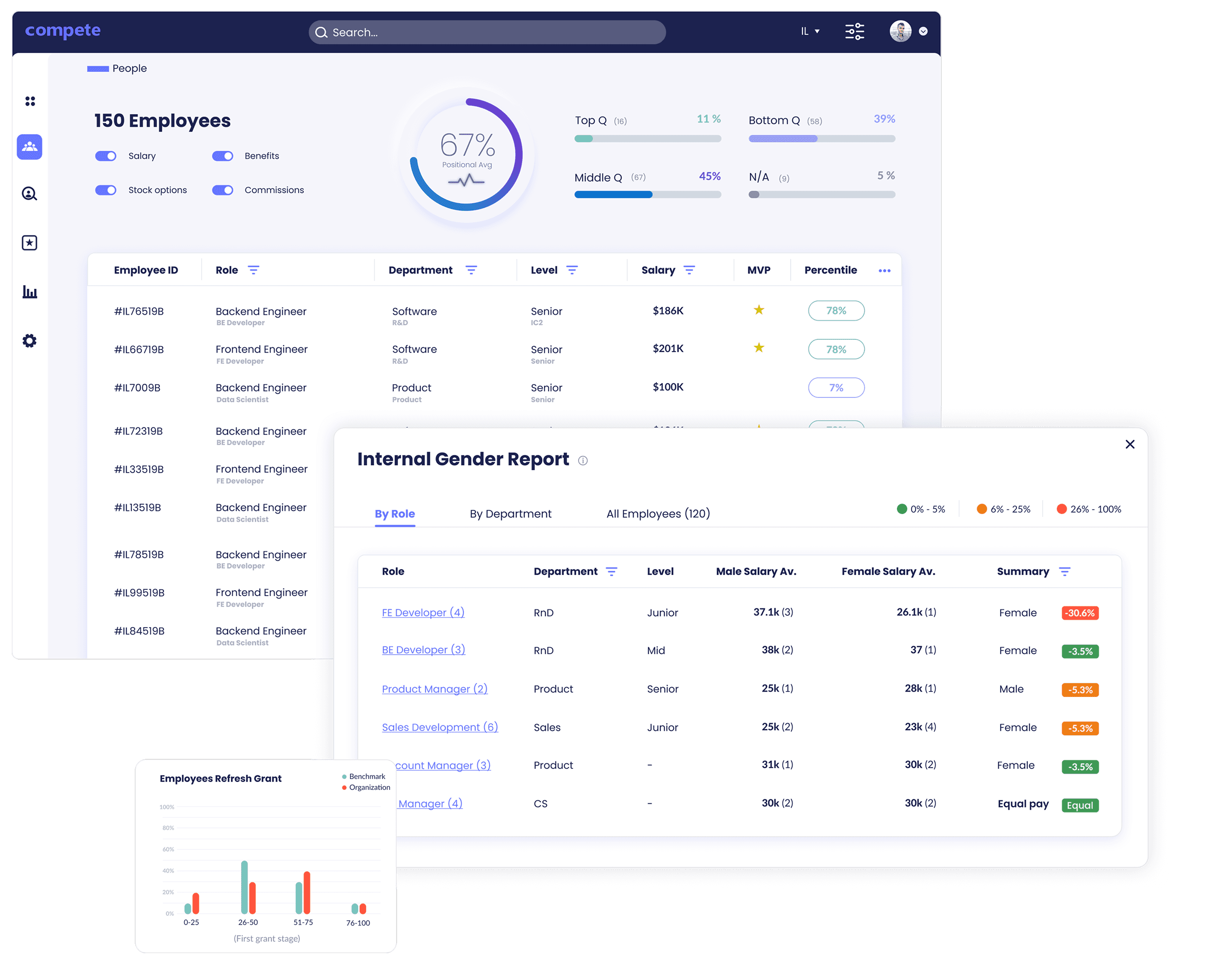Click into the Search field
The height and width of the screenshot is (964, 1232).
[487, 32]
